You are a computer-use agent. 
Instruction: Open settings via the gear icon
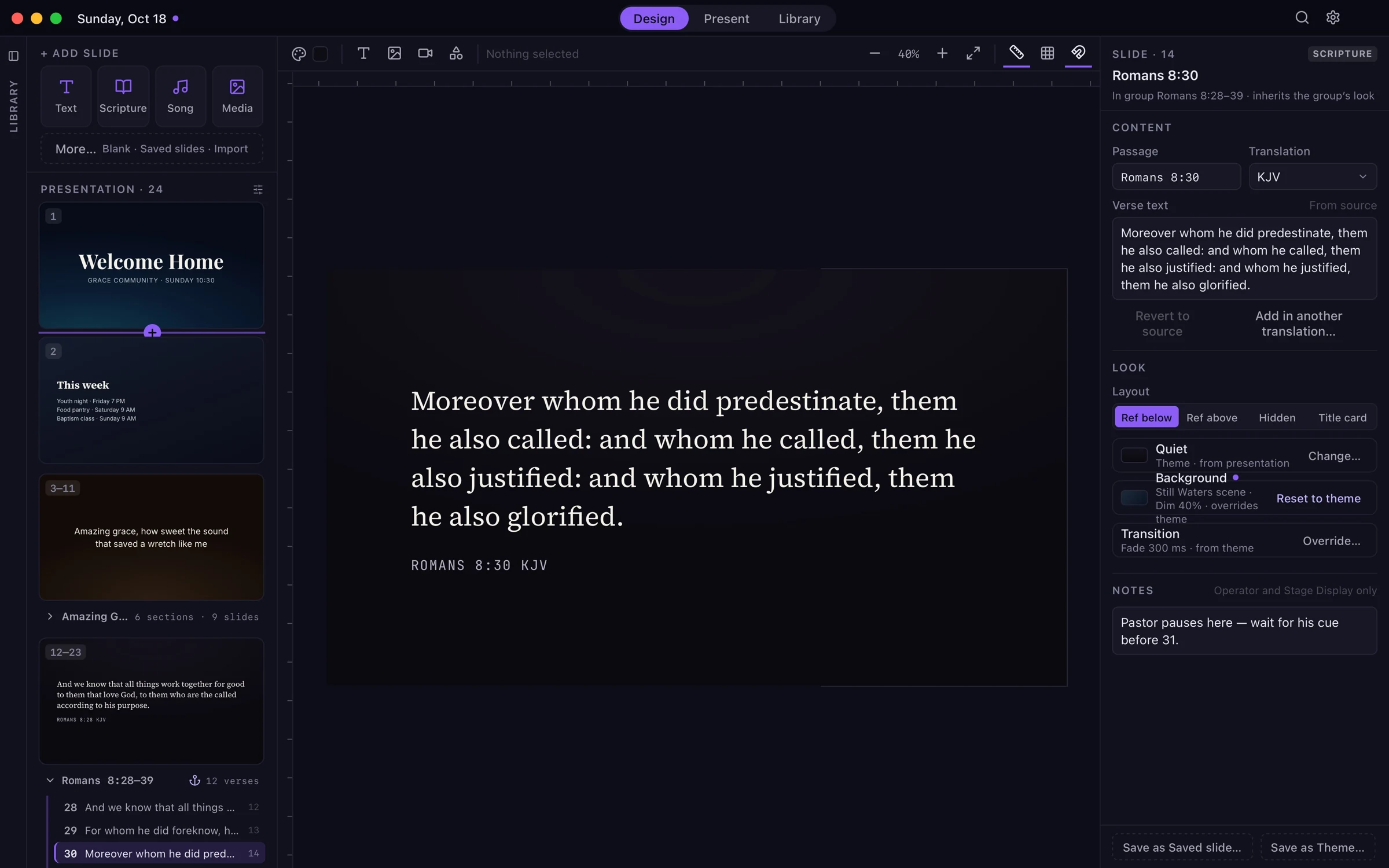click(x=1333, y=18)
